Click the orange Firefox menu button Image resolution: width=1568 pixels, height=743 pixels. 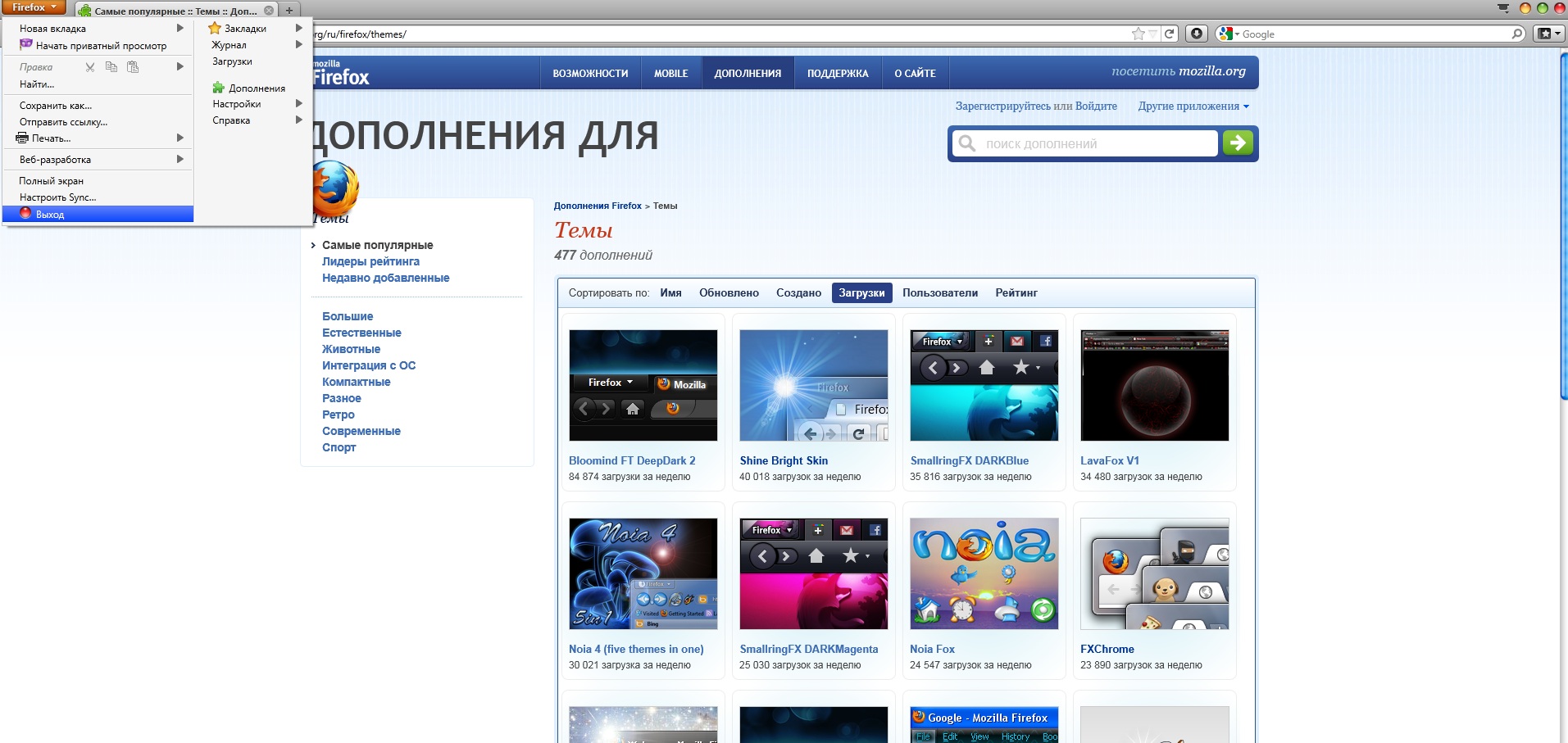(x=34, y=7)
